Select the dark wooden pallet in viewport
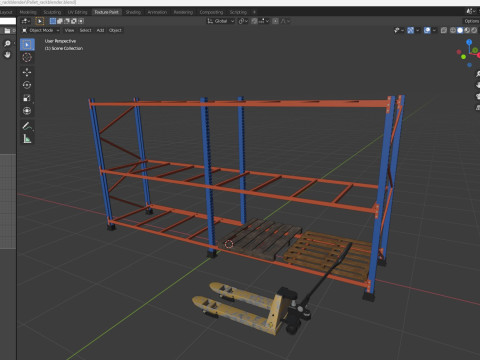The image size is (480, 360). pos(262,238)
